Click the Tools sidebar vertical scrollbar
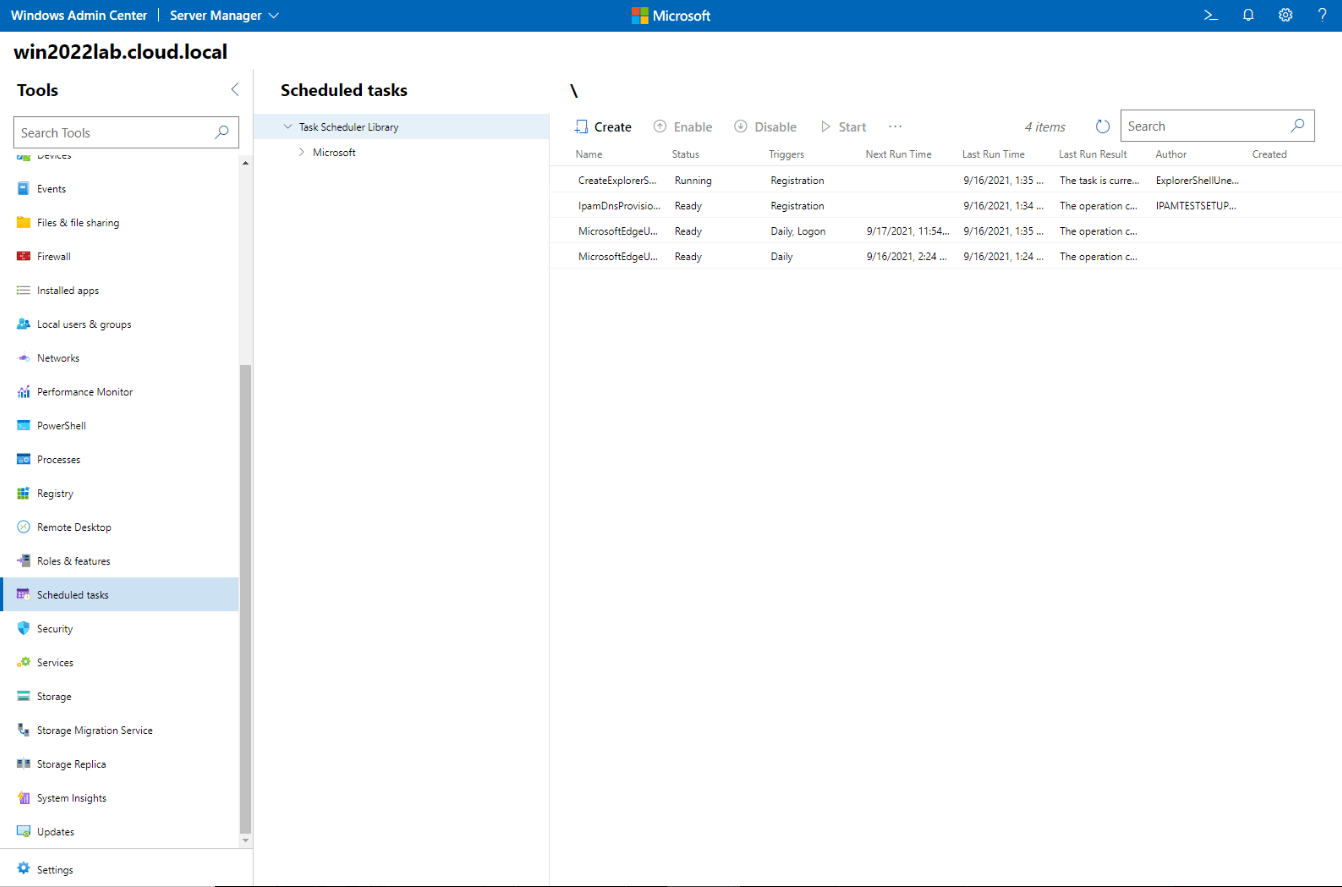The image size is (1342, 887). pos(246,598)
